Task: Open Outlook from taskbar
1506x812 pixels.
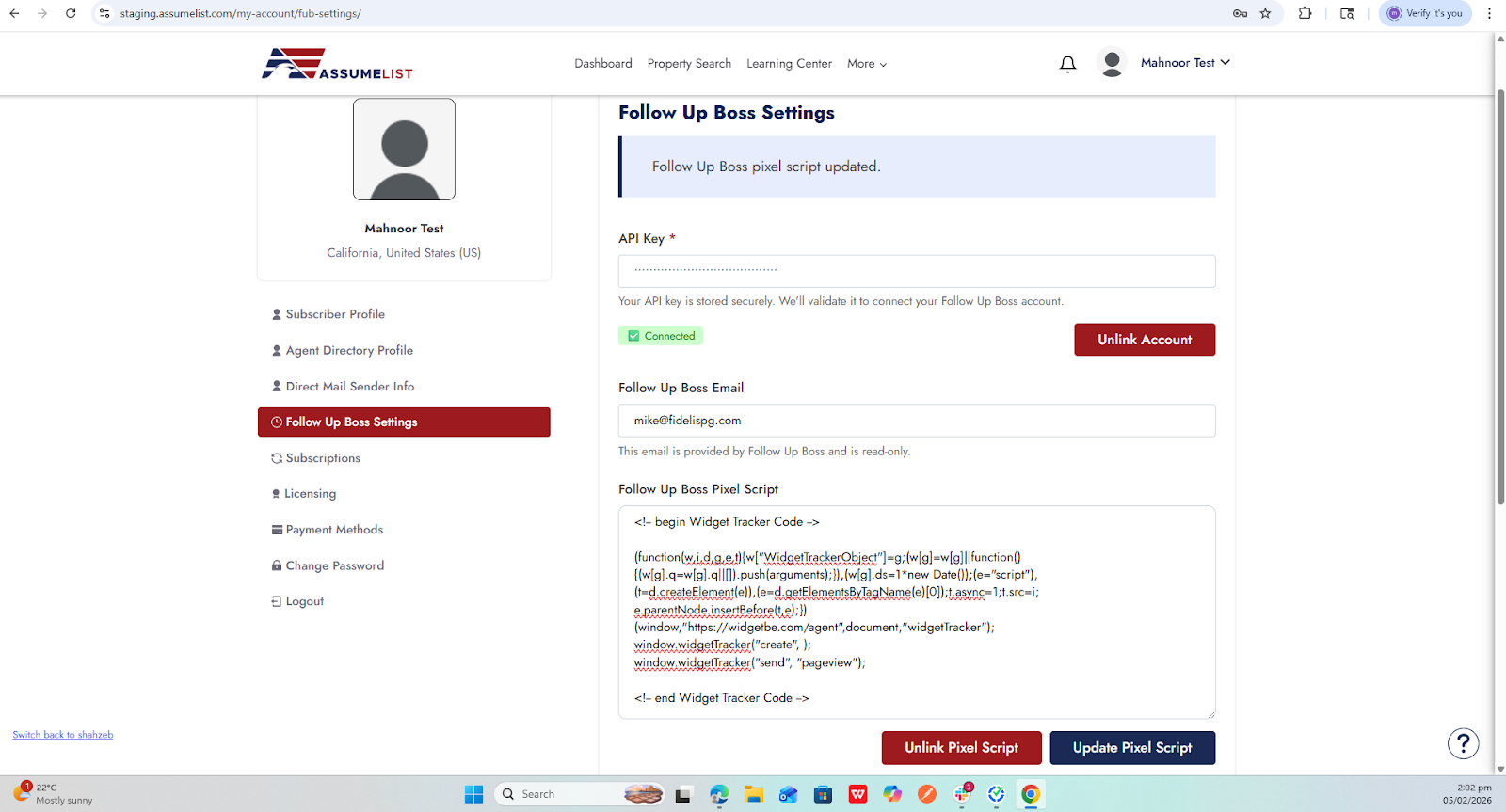Action: [x=789, y=794]
